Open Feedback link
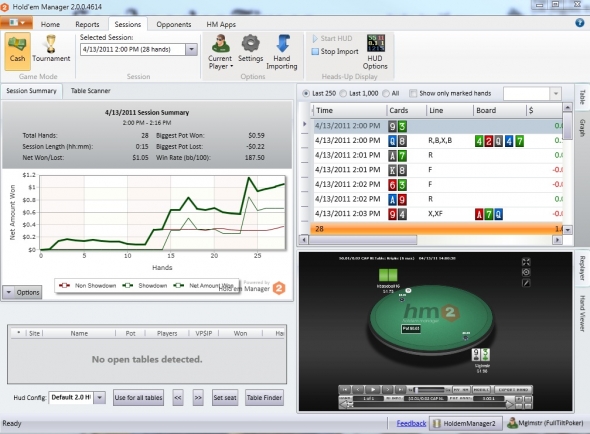 [411, 423]
